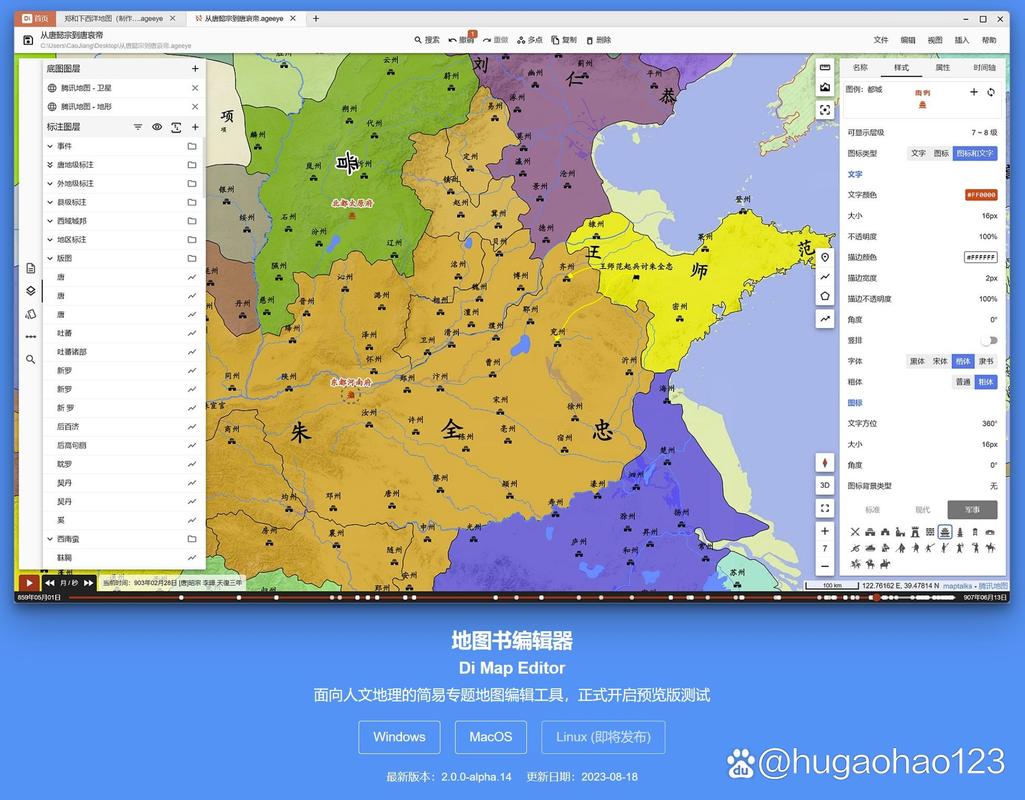This screenshot has height=800, width=1025.
Task: Refresh the legend with the cycle icon
Action: (x=991, y=92)
